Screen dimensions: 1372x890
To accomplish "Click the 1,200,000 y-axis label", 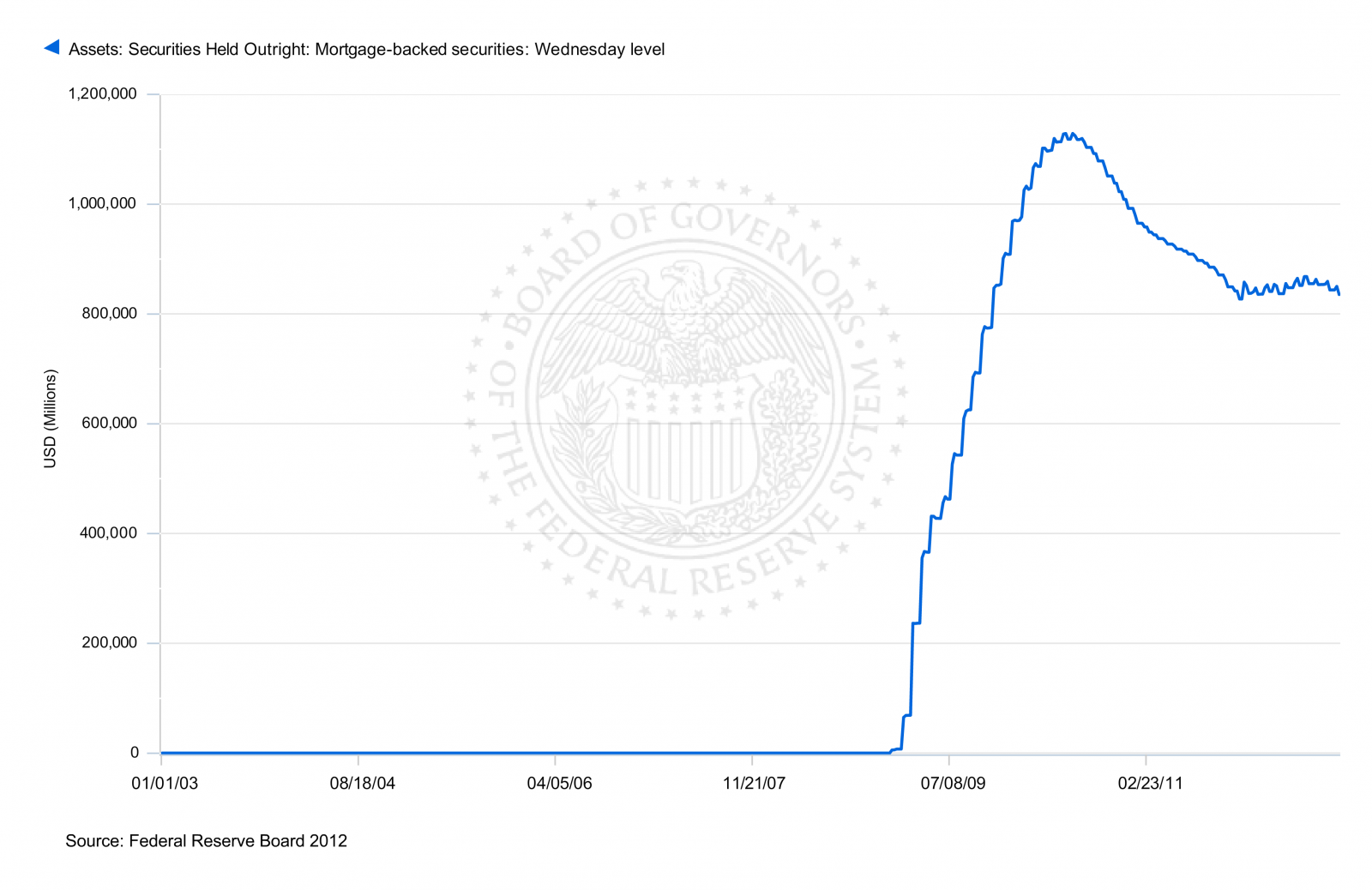I will (102, 93).
